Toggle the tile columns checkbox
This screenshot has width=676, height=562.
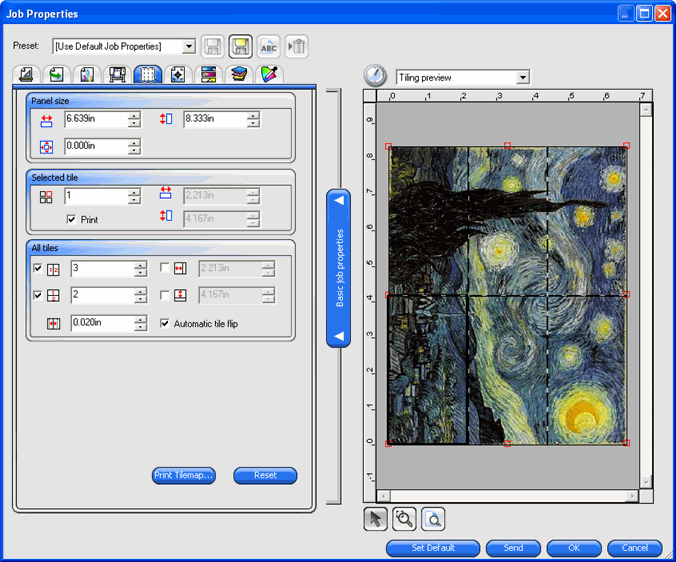coord(38,268)
